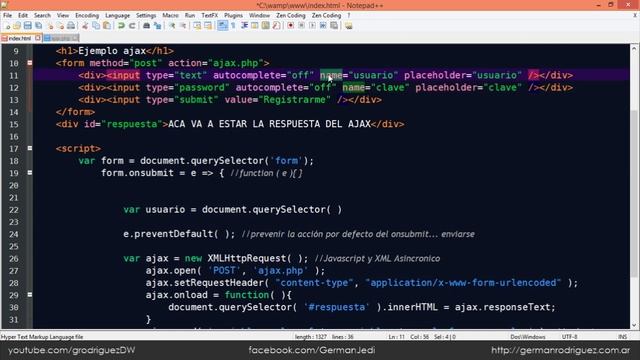Viewport: 640px width, 360px height.
Task: Click the Open file toolbar icon
Action: (17, 26)
